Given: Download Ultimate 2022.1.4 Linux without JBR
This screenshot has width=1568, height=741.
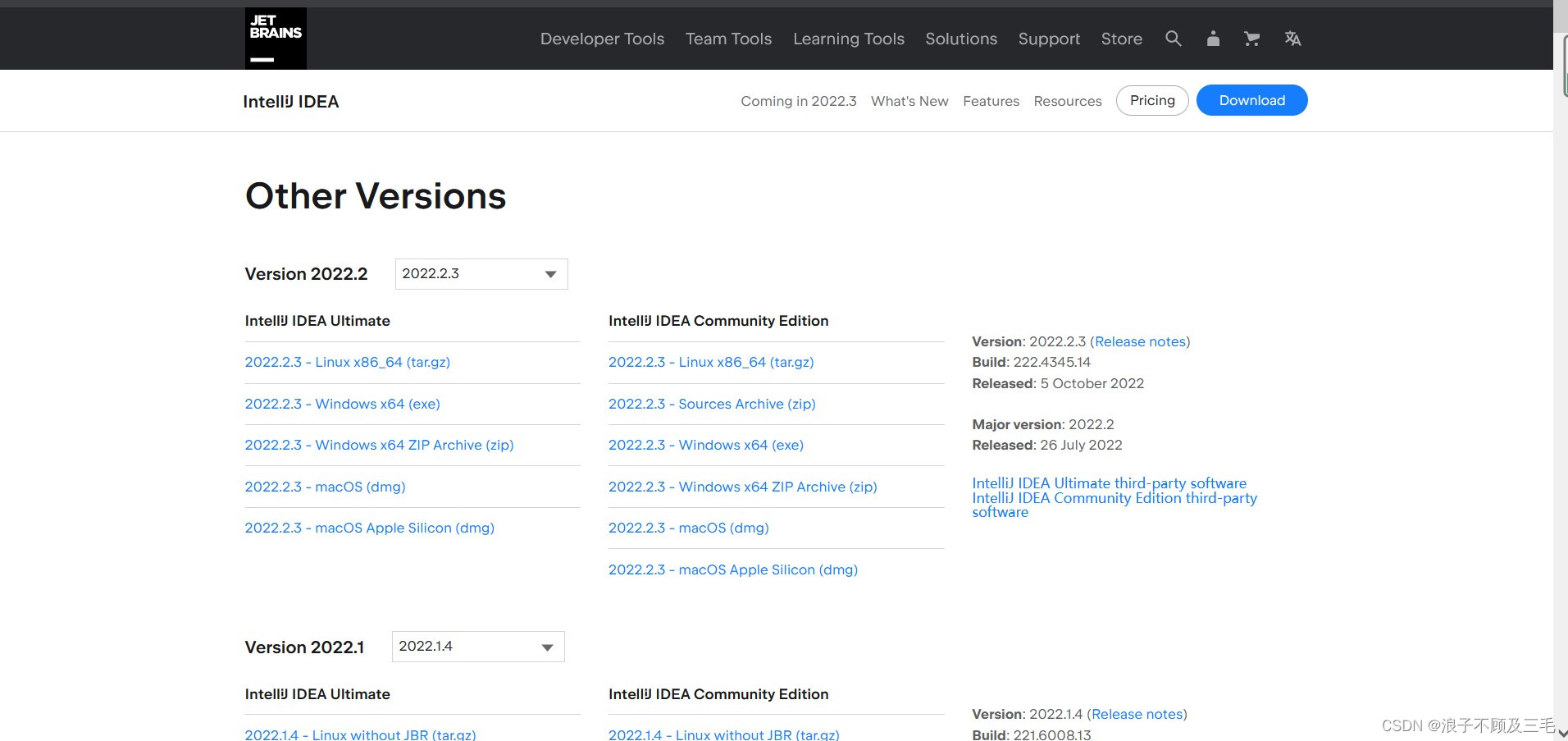Looking at the screenshot, I should point(360,734).
